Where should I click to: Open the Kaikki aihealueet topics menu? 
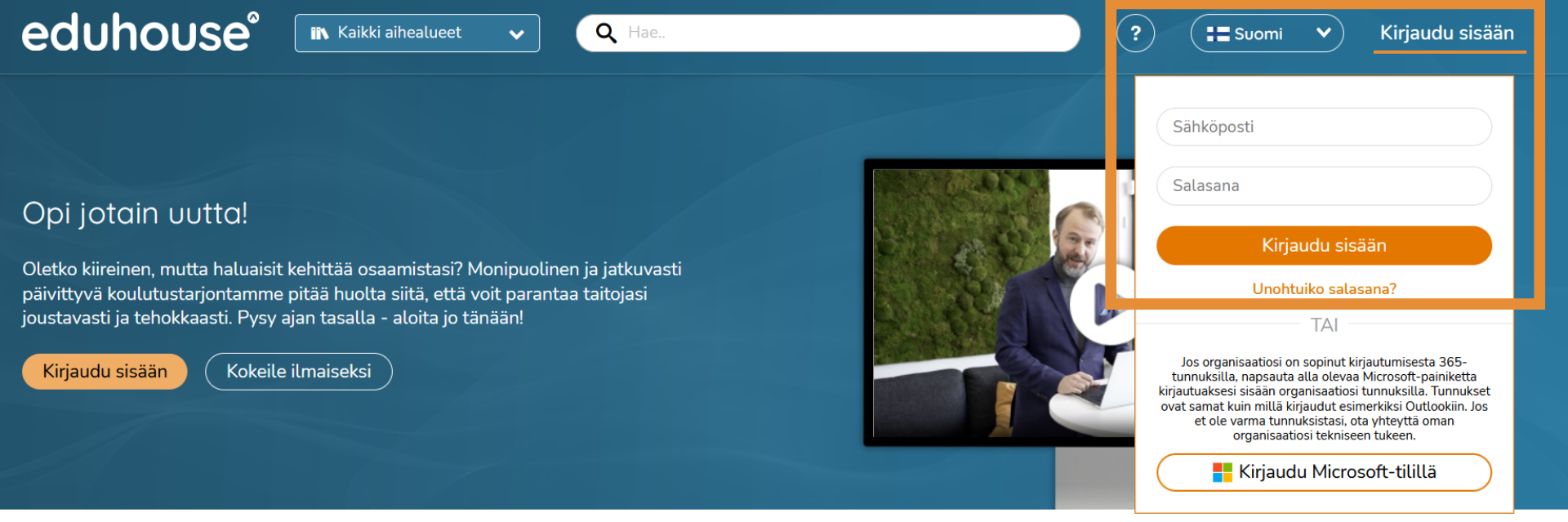pyautogui.click(x=399, y=33)
